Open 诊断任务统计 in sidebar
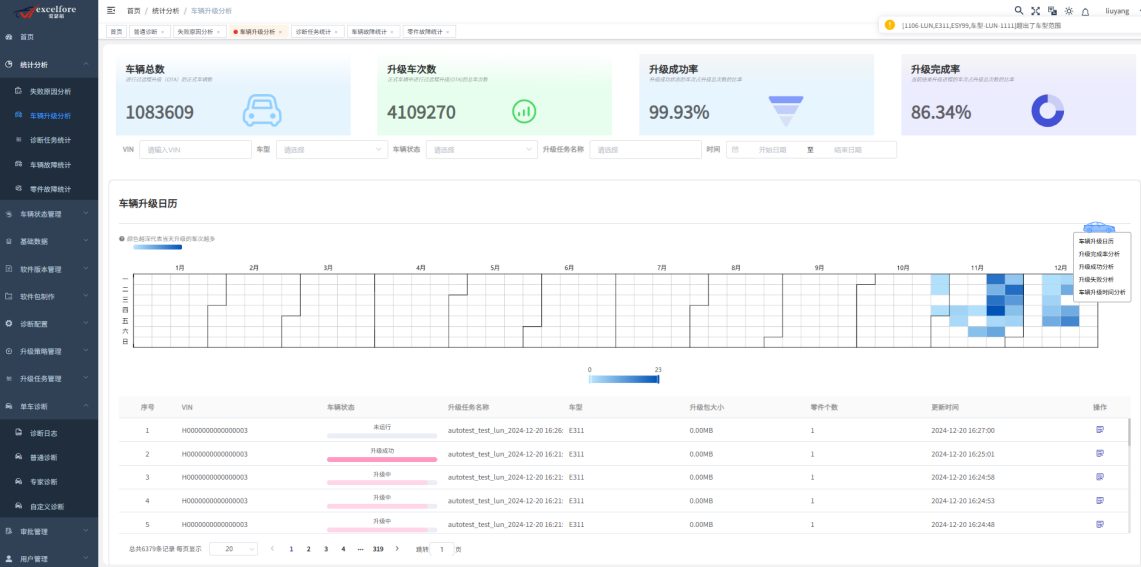Viewport: 1141px width, 567px height. [x=49, y=140]
